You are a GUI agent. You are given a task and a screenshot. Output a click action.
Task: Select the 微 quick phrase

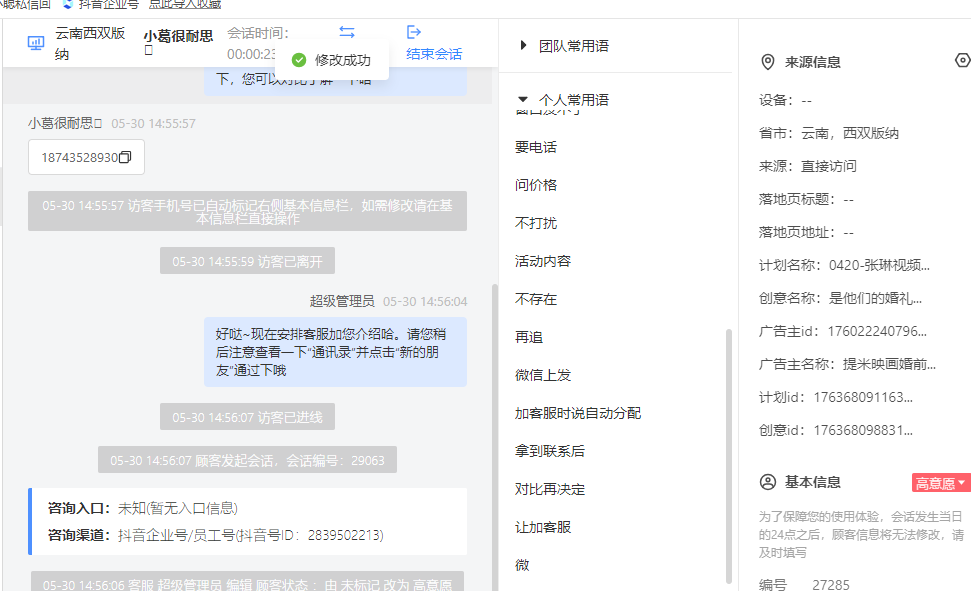pos(522,565)
